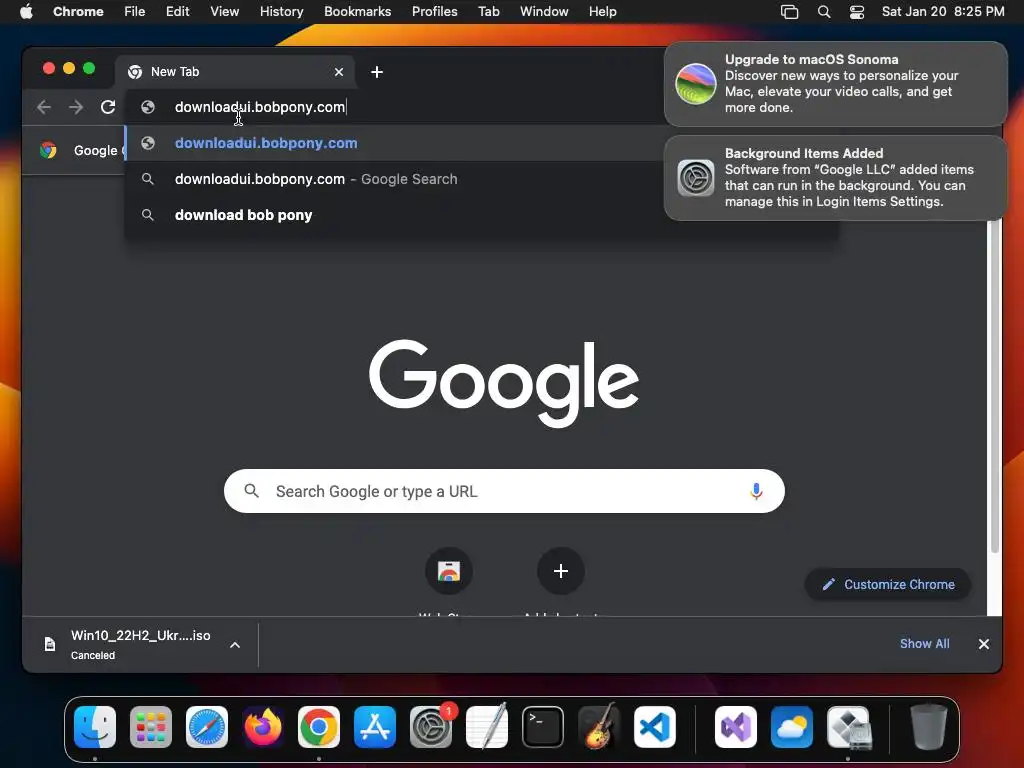Open the Apple menu
Screen dimensions: 1024x768
coord(26,11)
